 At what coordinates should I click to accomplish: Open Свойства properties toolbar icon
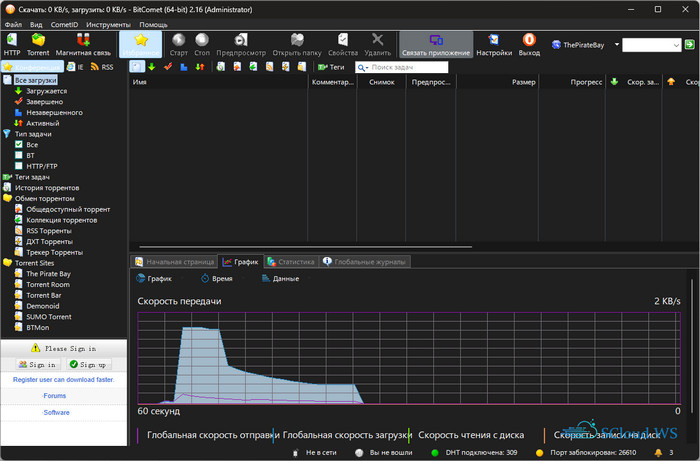click(343, 45)
